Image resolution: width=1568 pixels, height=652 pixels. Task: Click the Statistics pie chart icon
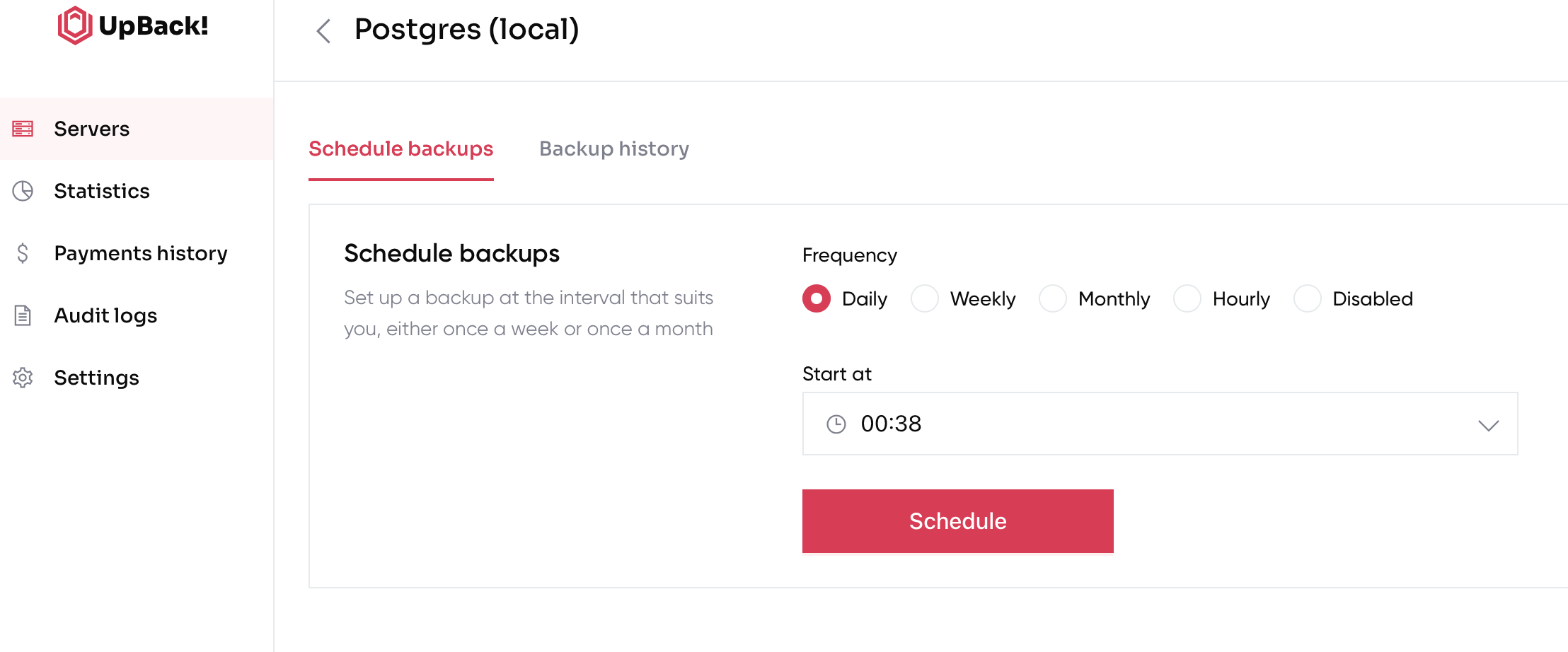23,191
